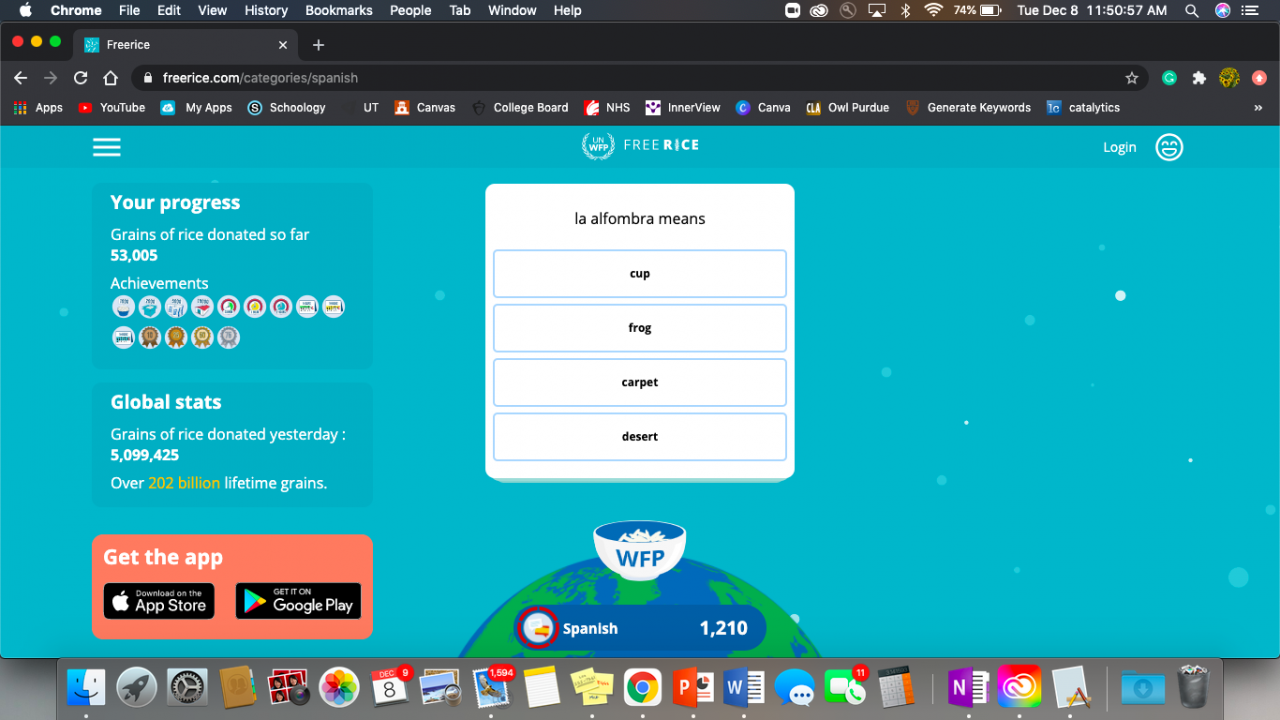Open the People menu
Screen dimensions: 1280x720
click(411, 10)
